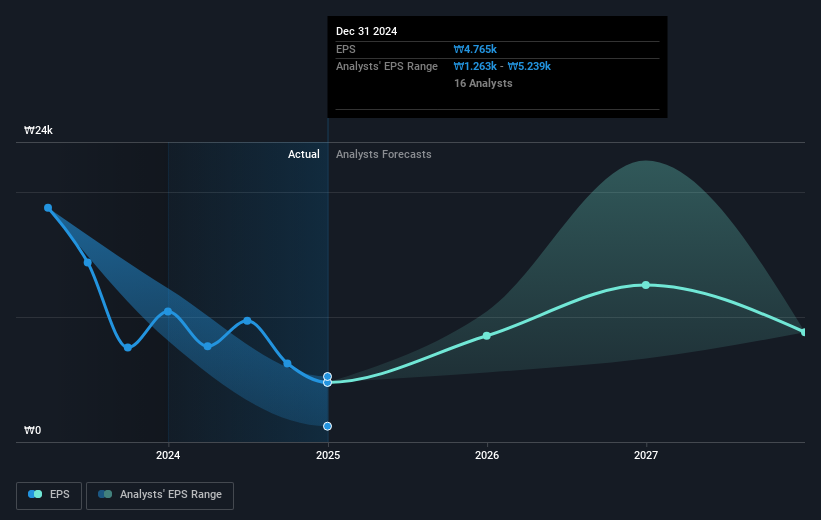Click the Dec 31 2024 tooltip date
Screen dimensions: 821x520
(x=367, y=31)
